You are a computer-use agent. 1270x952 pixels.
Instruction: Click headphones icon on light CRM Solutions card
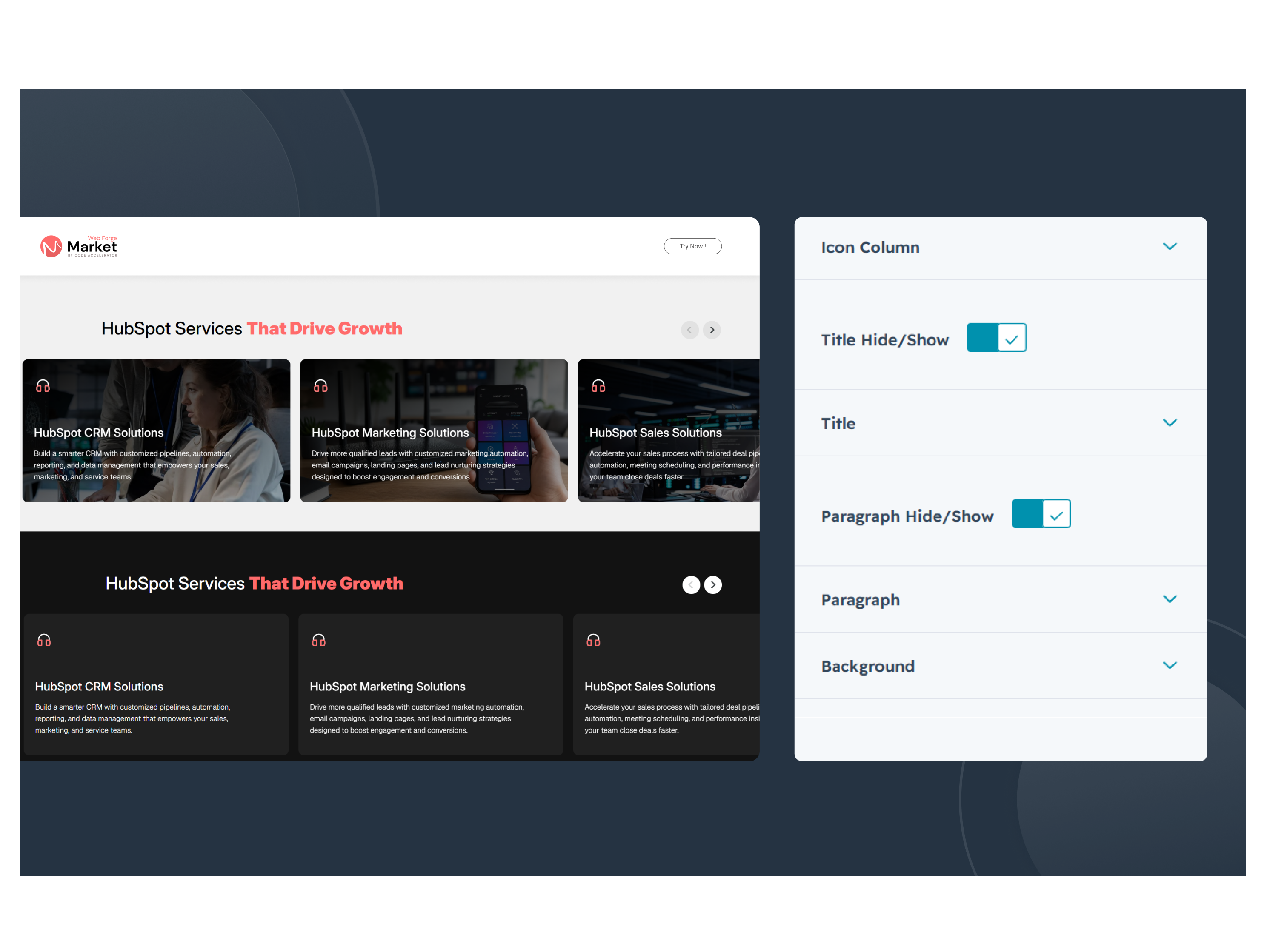click(43, 386)
